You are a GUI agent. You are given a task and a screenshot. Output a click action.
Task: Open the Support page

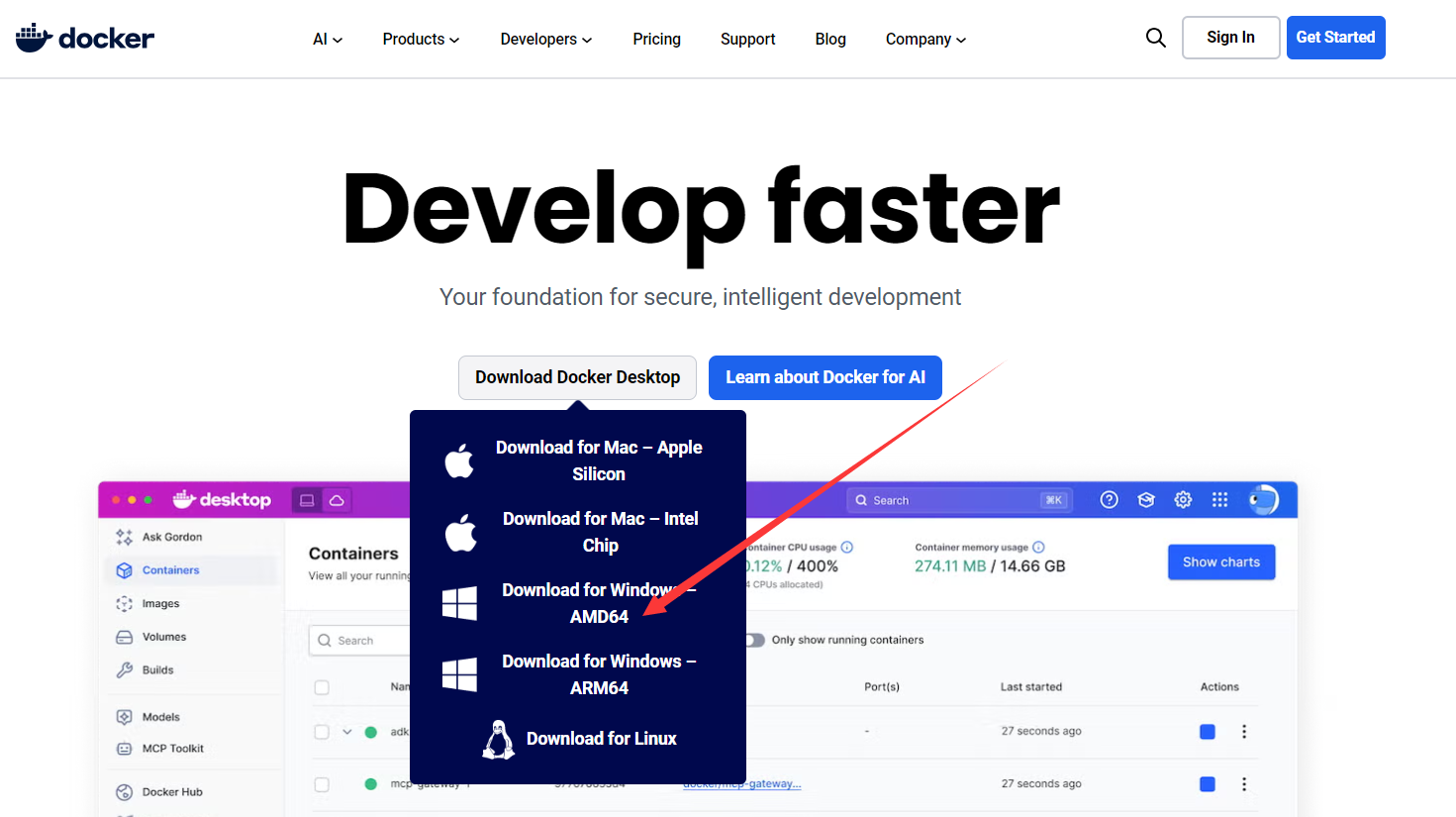(748, 40)
